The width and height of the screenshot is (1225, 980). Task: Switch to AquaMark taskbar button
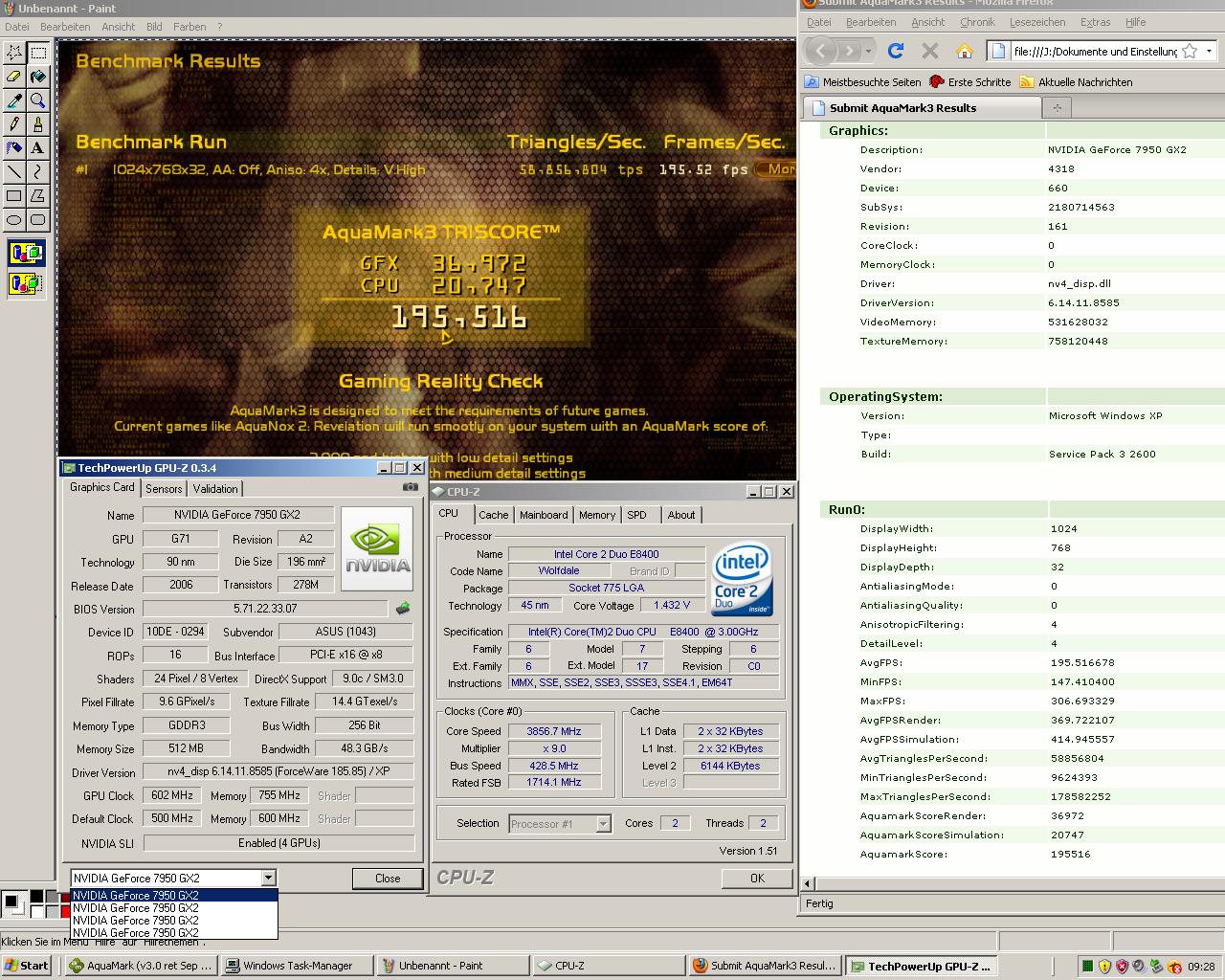click(x=141, y=966)
